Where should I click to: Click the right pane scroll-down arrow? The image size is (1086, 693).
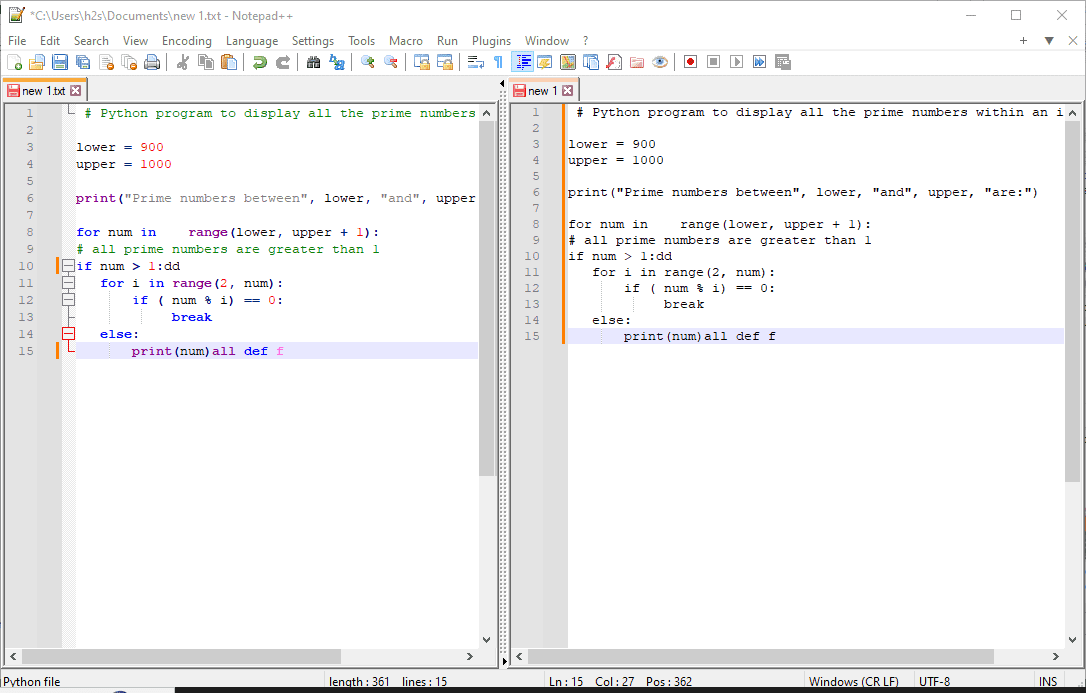[x=1072, y=640]
